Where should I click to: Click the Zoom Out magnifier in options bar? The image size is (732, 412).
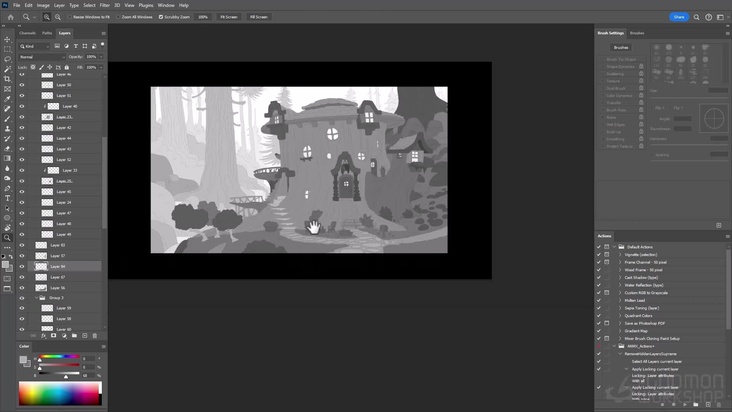[58, 17]
